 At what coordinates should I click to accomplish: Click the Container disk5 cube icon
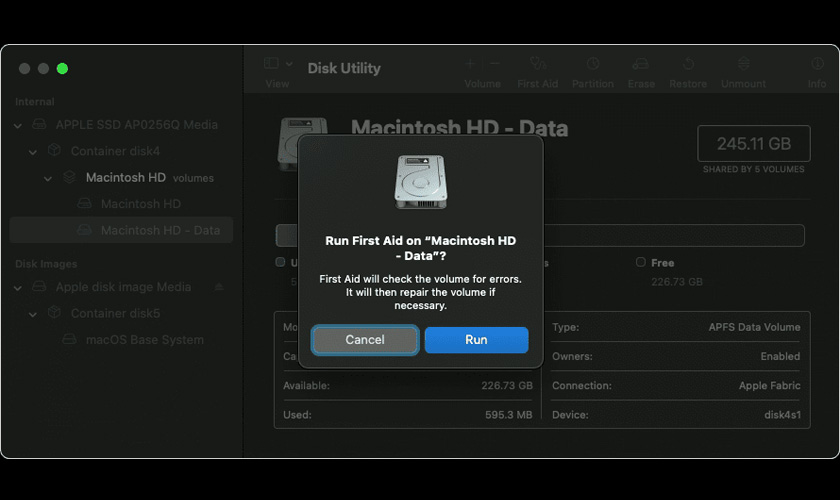point(54,312)
